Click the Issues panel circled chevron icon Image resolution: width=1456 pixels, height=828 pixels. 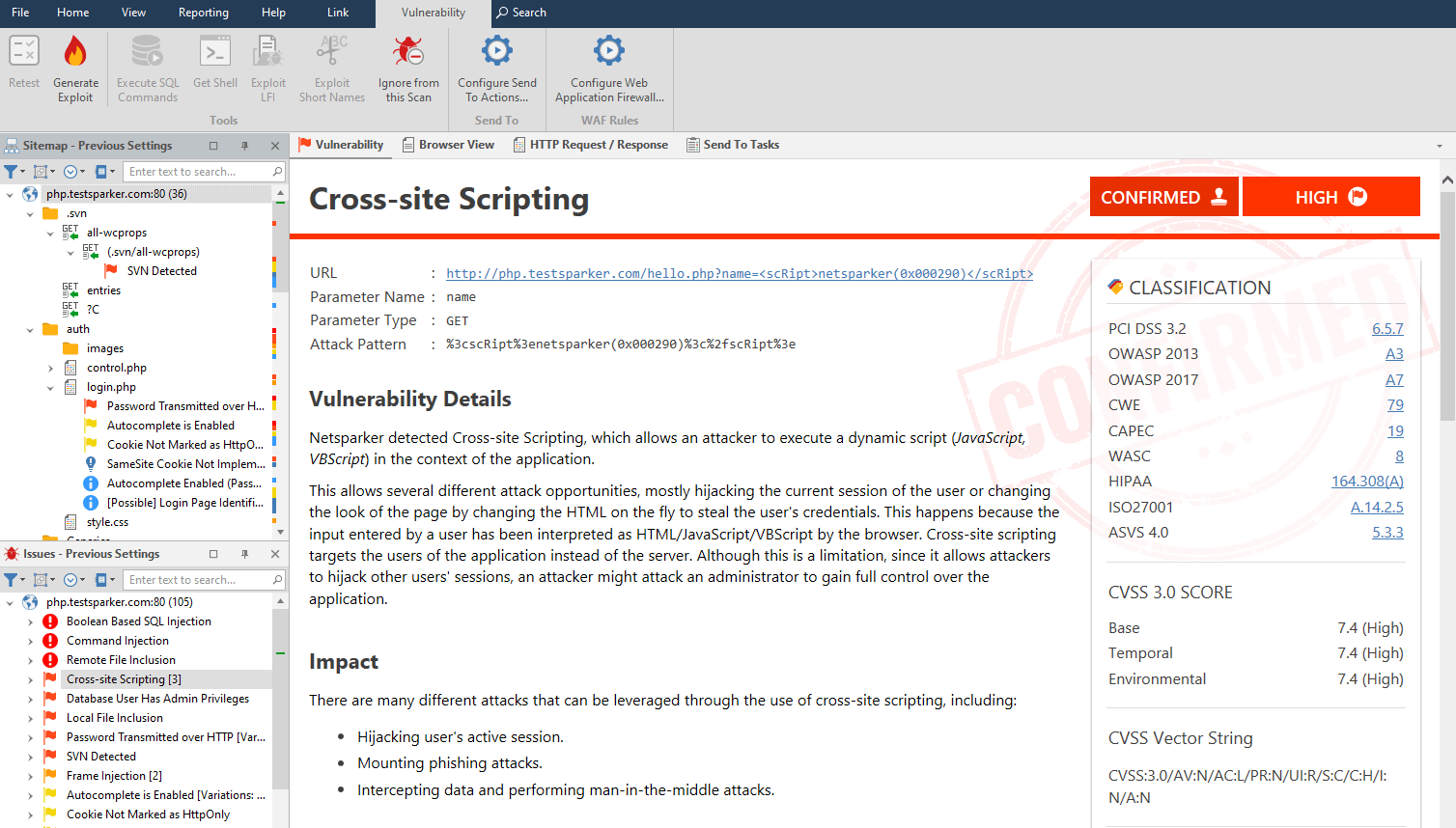click(x=70, y=580)
